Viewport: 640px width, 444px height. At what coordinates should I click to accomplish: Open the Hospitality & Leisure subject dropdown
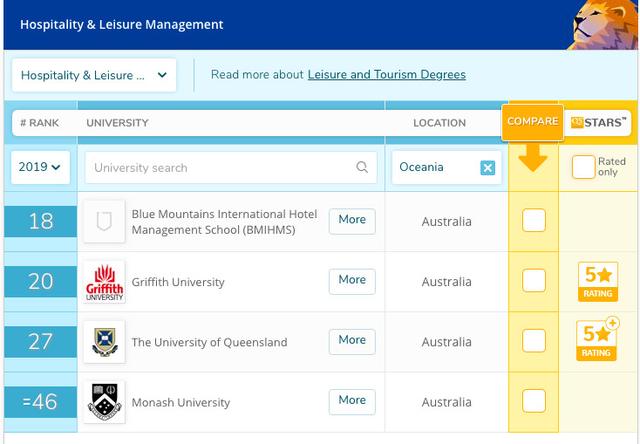(x=94, y=75)
